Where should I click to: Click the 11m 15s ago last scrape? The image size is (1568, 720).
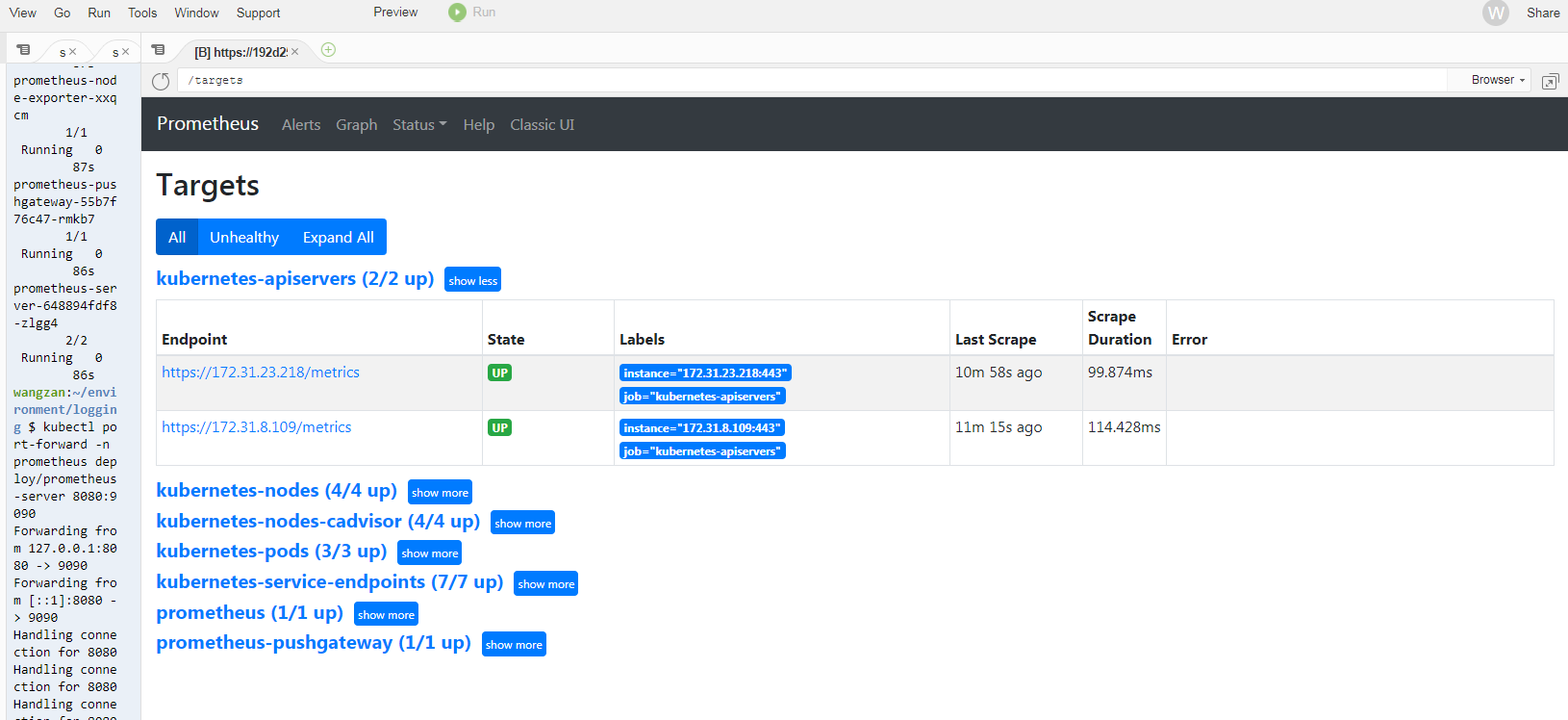[999, 427]
